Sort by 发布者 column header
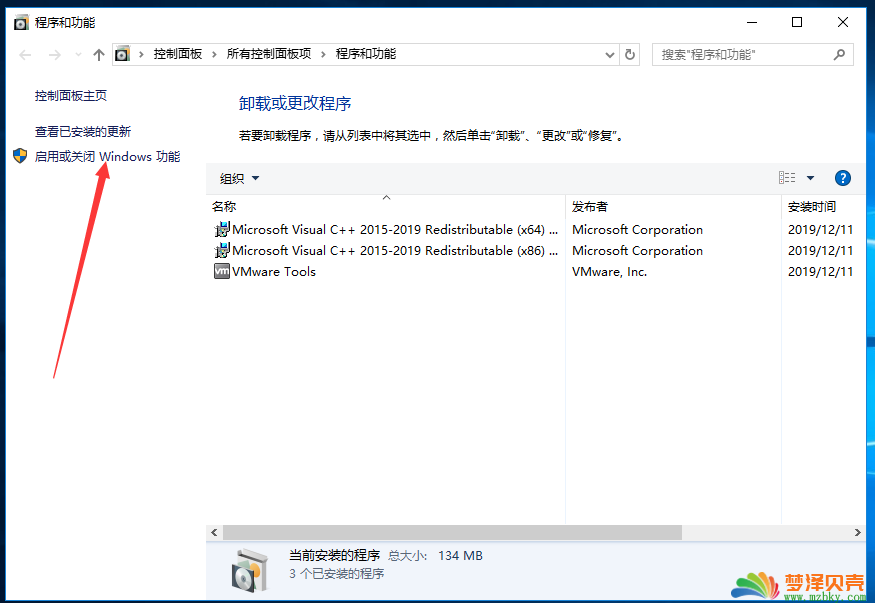 coord(673,207)
